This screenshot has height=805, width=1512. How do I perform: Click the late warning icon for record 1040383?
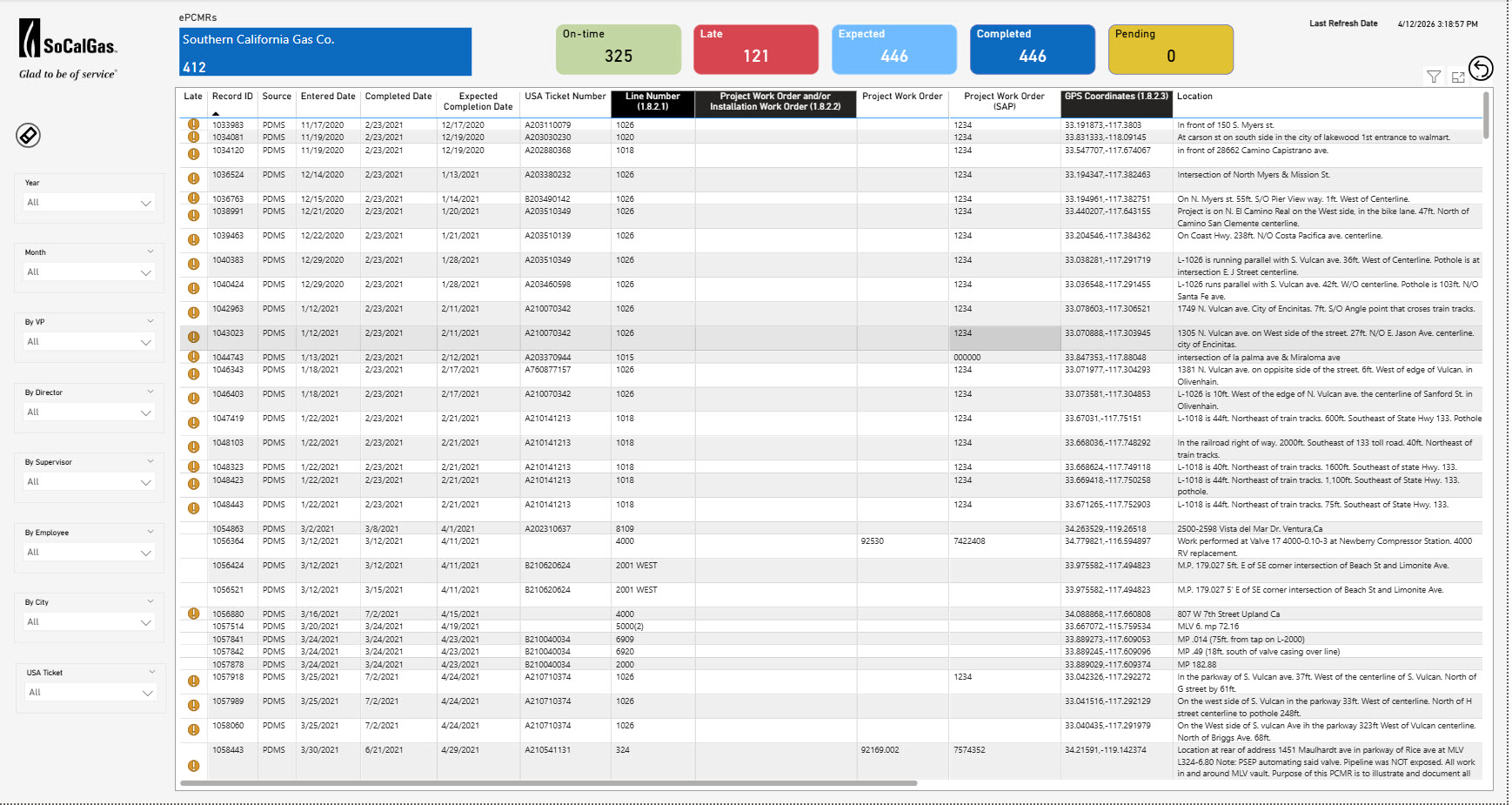coord(193,264)
